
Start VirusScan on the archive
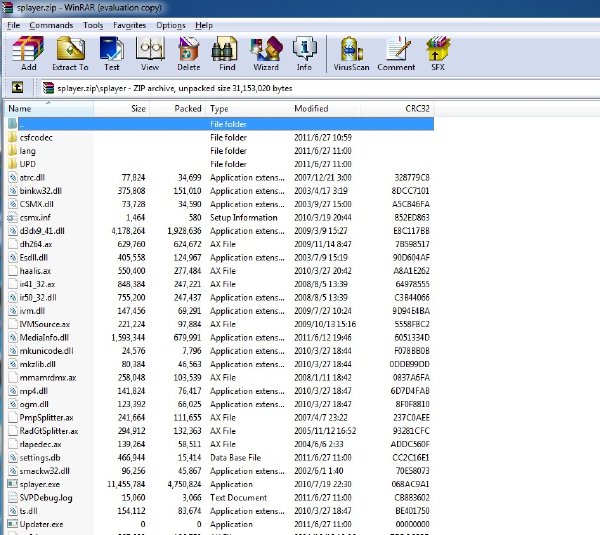tap(351, 49)
